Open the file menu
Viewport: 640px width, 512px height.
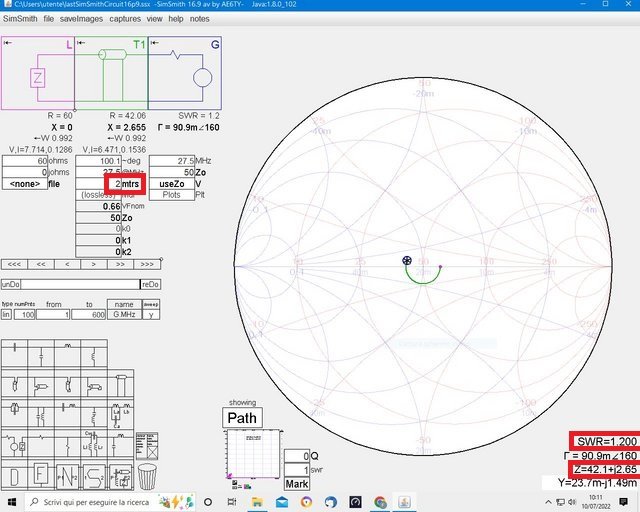(x=49, y=19)
